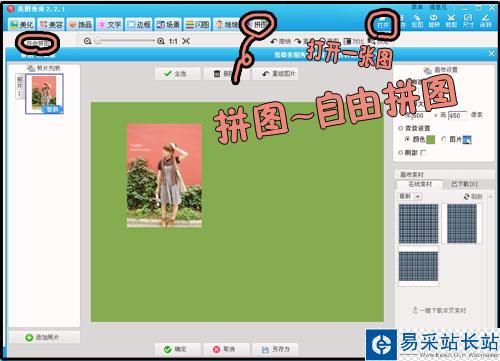
Task: Click the 打开 toolbar icon
Action: click(383, 21)
